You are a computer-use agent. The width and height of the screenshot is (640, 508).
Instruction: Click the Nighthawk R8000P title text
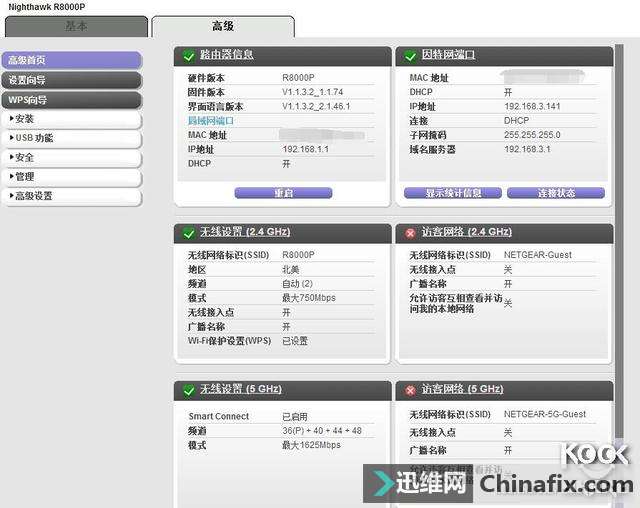pyautogui.click(x=47, y=7)
